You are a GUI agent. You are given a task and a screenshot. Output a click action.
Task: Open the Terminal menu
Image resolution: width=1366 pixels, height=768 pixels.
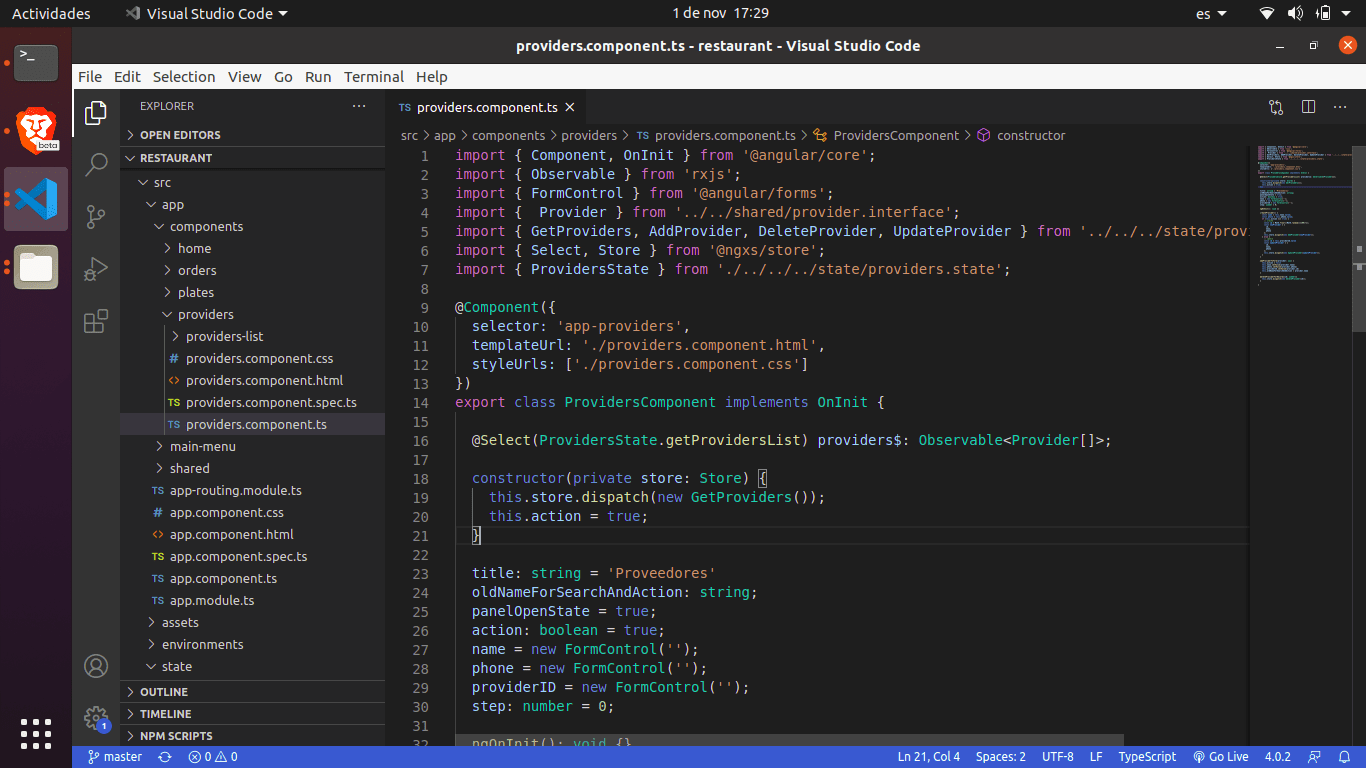tap(374, 77)
